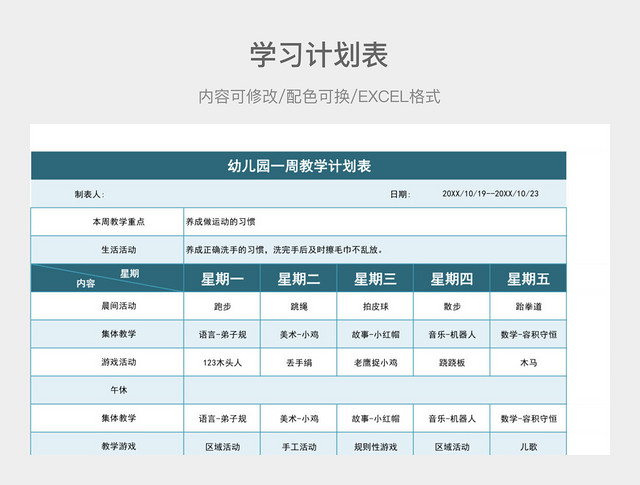Click the 内容 label in diagonal header

tap(86, 283)
